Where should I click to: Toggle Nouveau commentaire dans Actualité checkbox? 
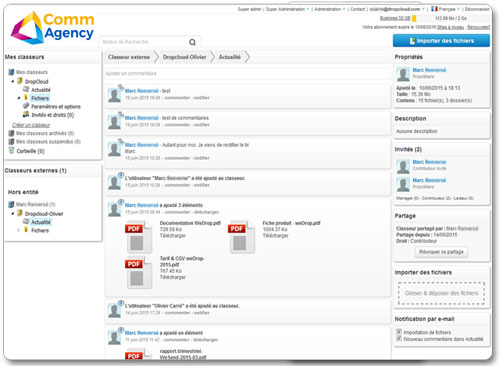point(399,339)
